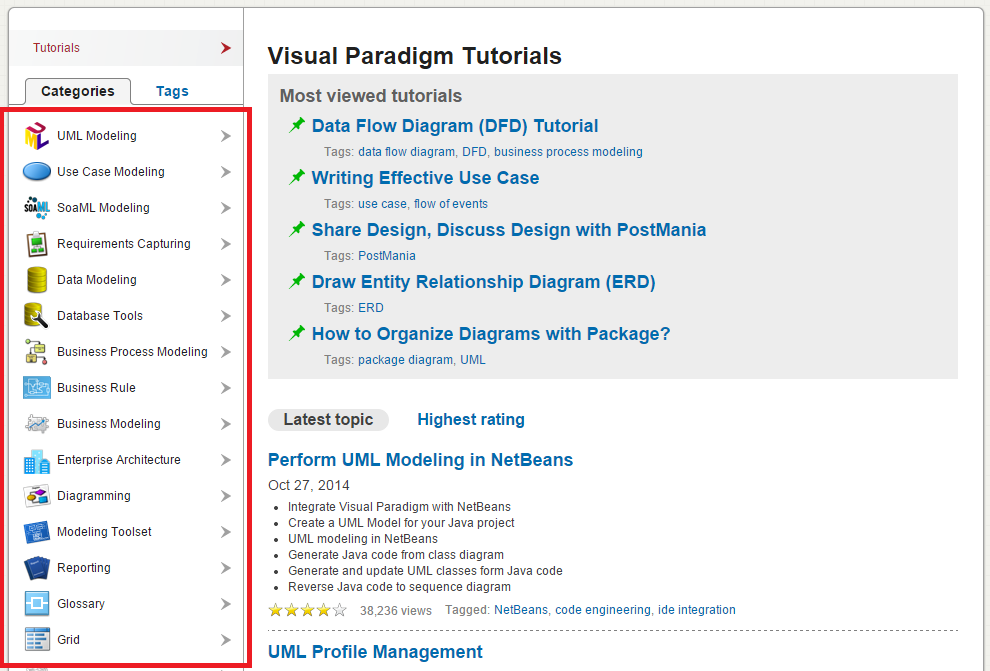The width and height of the screenshot is (990, 671).
Task: Click the data flow diagram tag
Action: click(406, 152)
